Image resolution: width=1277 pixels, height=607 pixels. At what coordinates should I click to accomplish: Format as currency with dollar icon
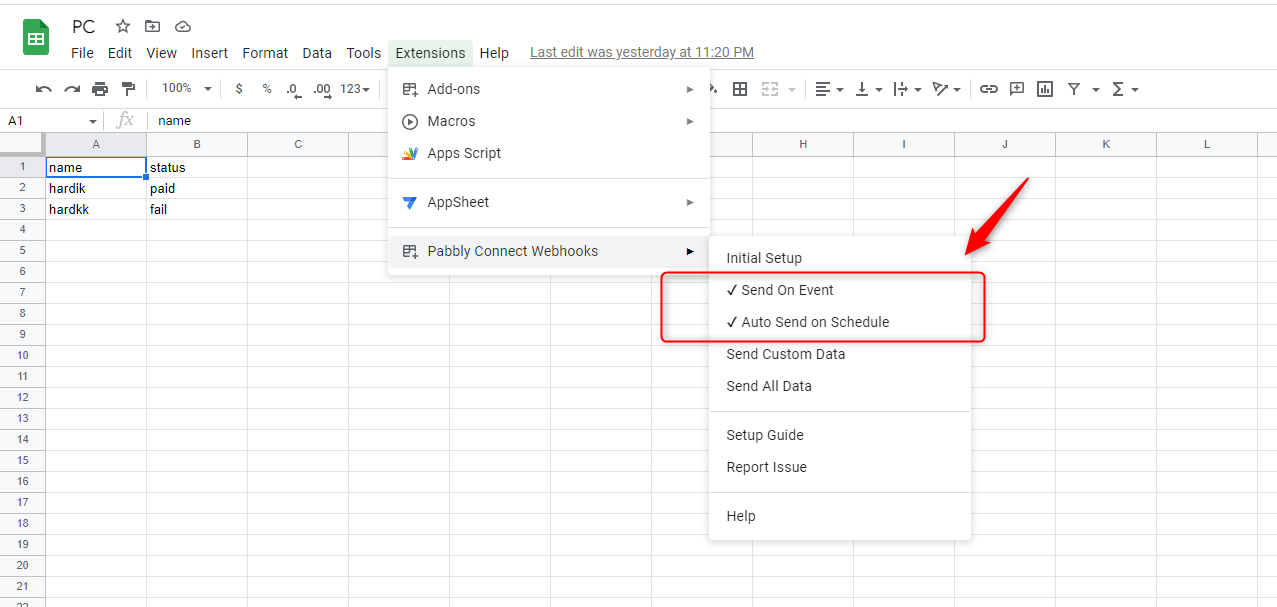[239, 89]
